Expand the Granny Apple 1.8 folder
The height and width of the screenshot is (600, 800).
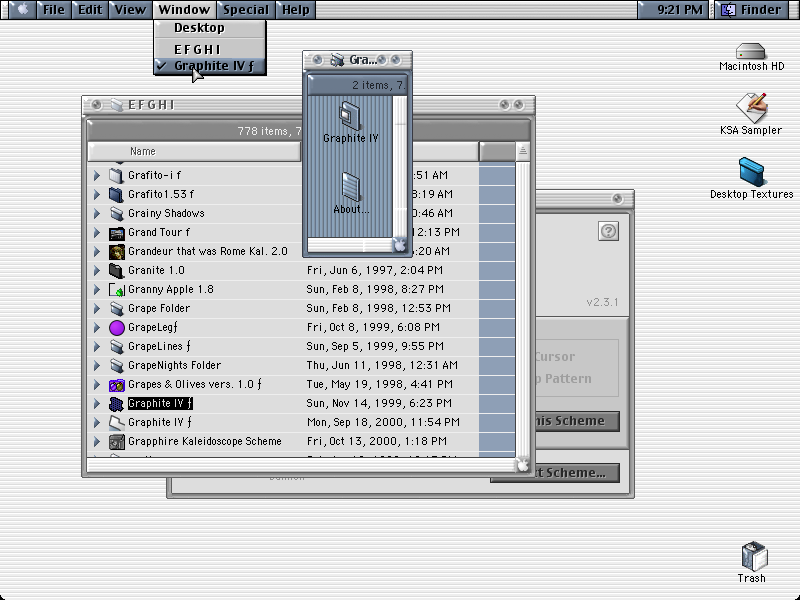point(96,289)
